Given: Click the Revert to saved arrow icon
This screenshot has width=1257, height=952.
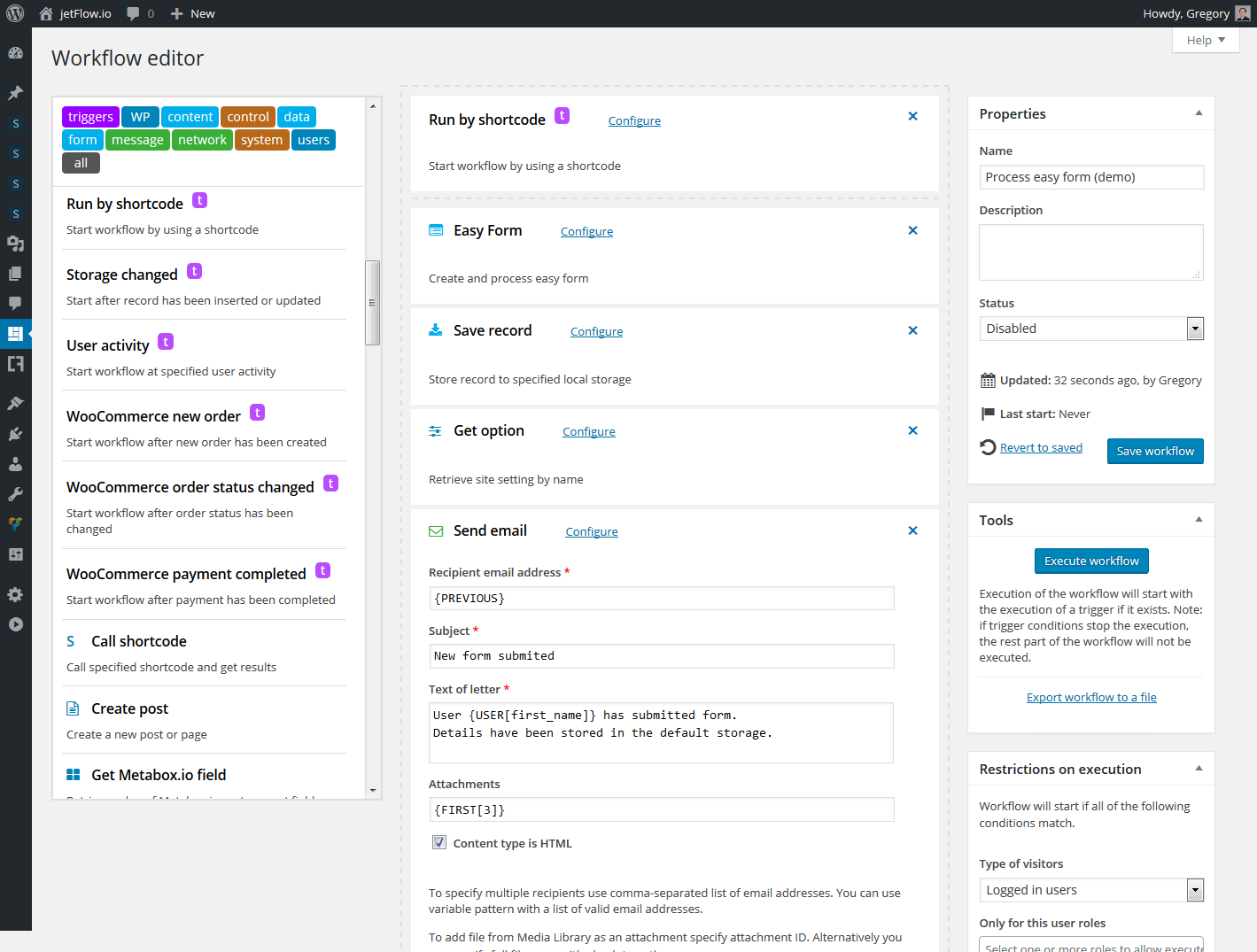Looking at the screenshot, I should [988, 447].
